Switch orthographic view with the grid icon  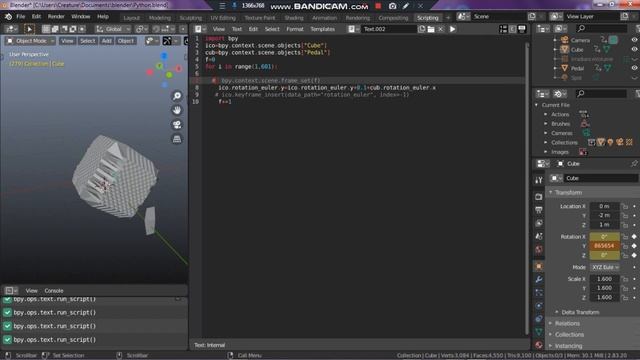[x=177, y=139]
